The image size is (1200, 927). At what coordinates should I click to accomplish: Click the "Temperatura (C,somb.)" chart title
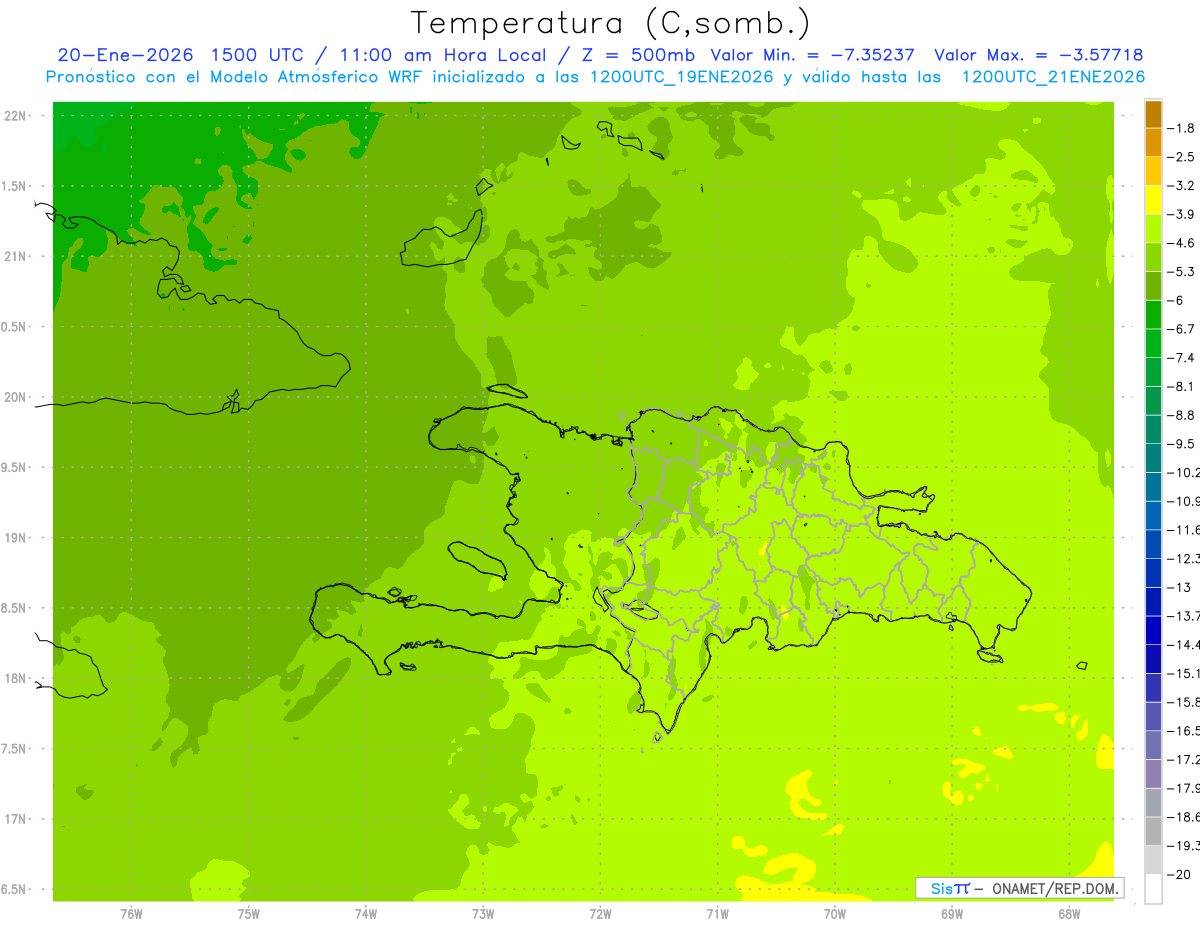[610, 22]
